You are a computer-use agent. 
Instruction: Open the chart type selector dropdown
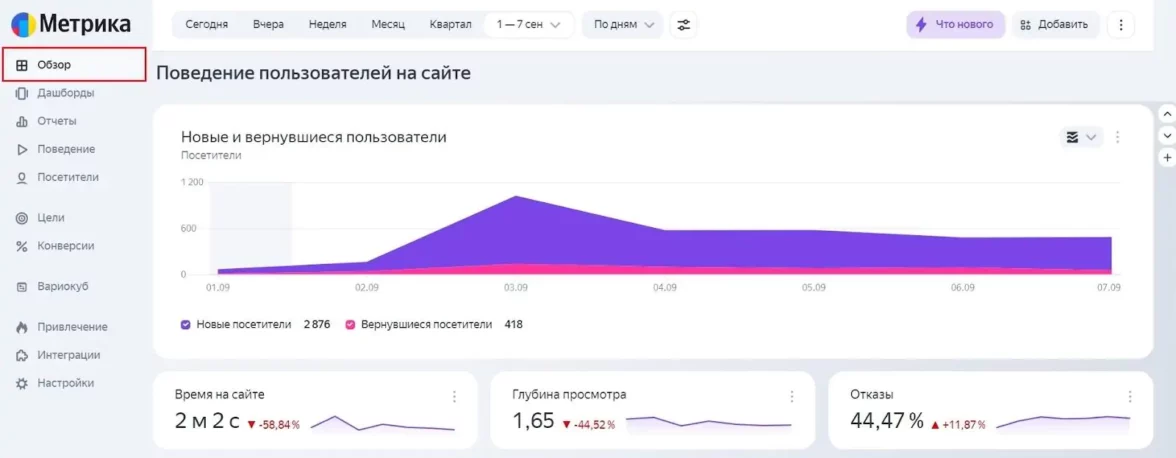coord(1081,136)
